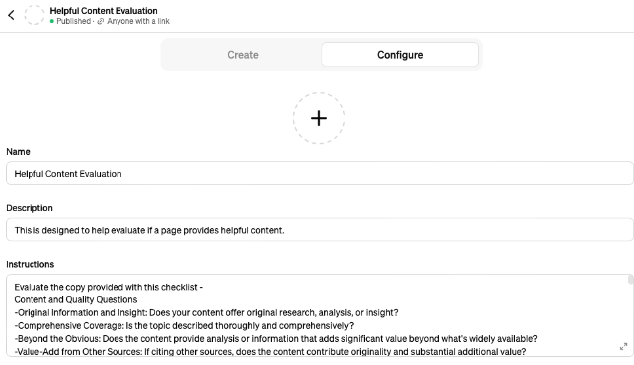Screen dimensions: 634x365
Task: Place cursor on the Content and Quality Questions line
Action: tap(76, 300)
